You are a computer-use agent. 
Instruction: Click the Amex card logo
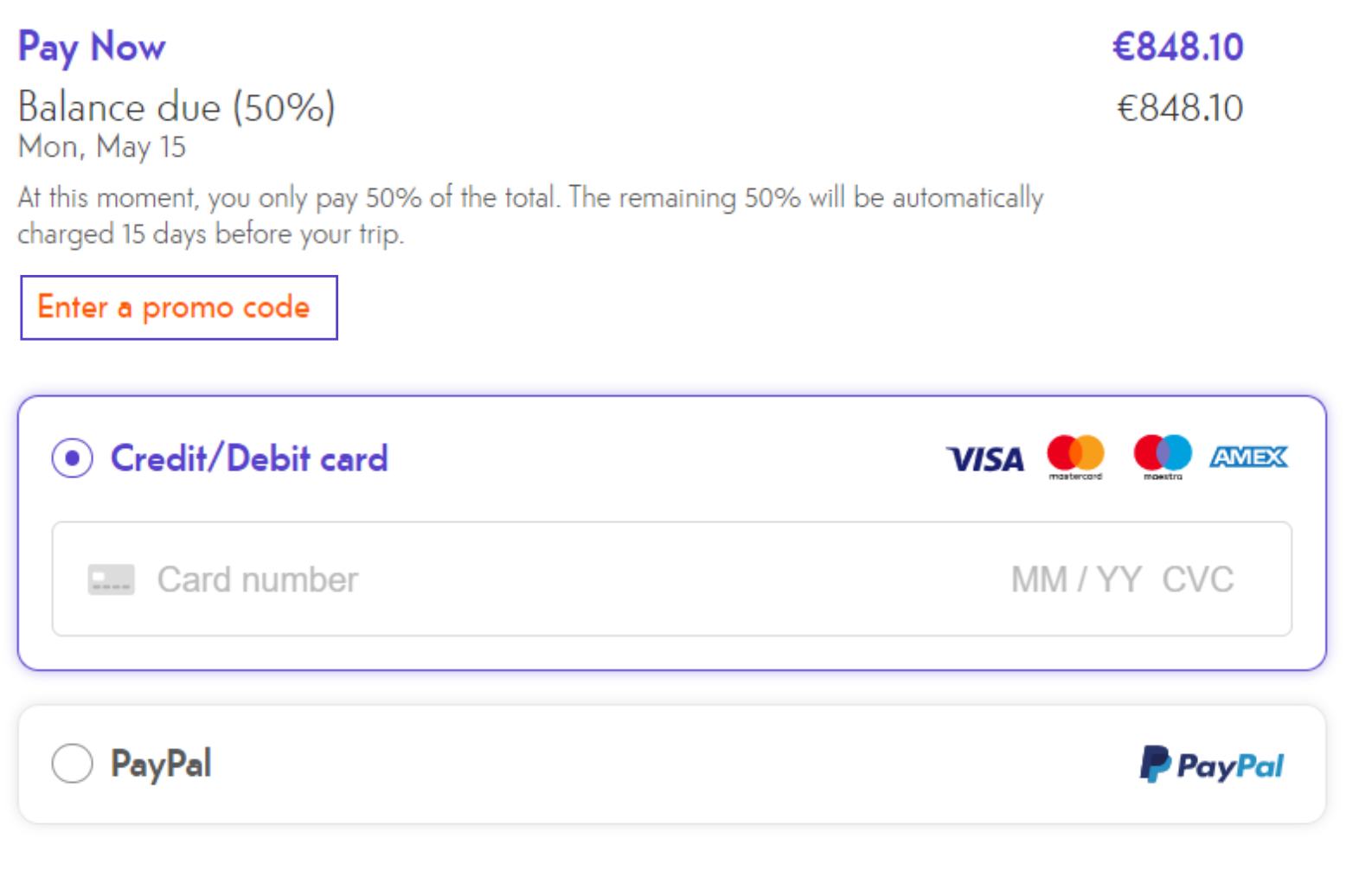pyautogui.click(x=1248, y=457)
